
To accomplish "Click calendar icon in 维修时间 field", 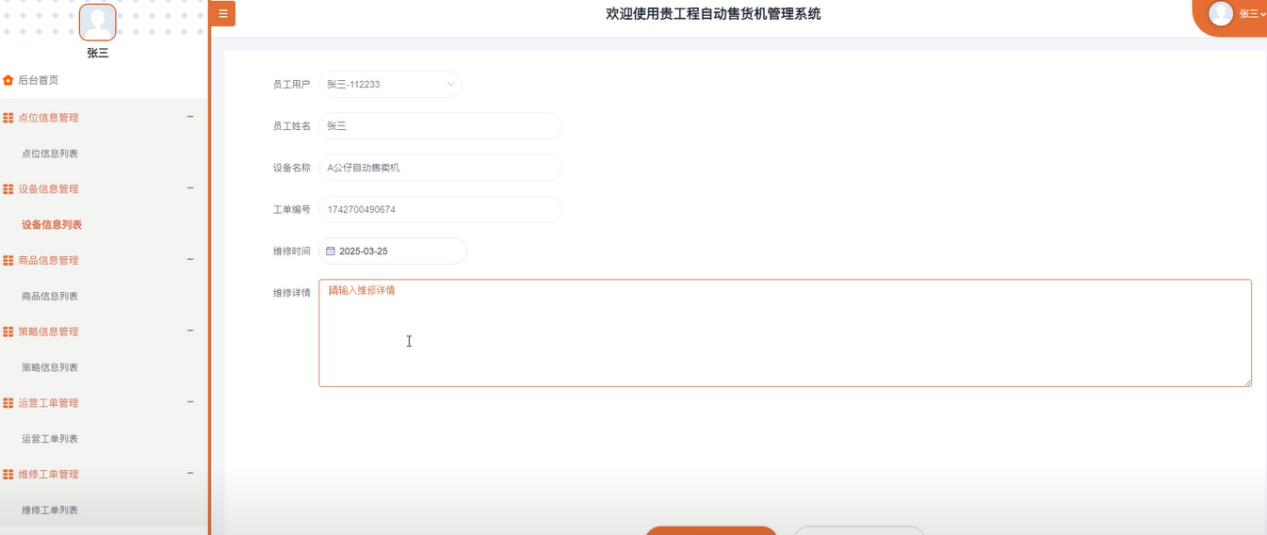I will 331,251.
